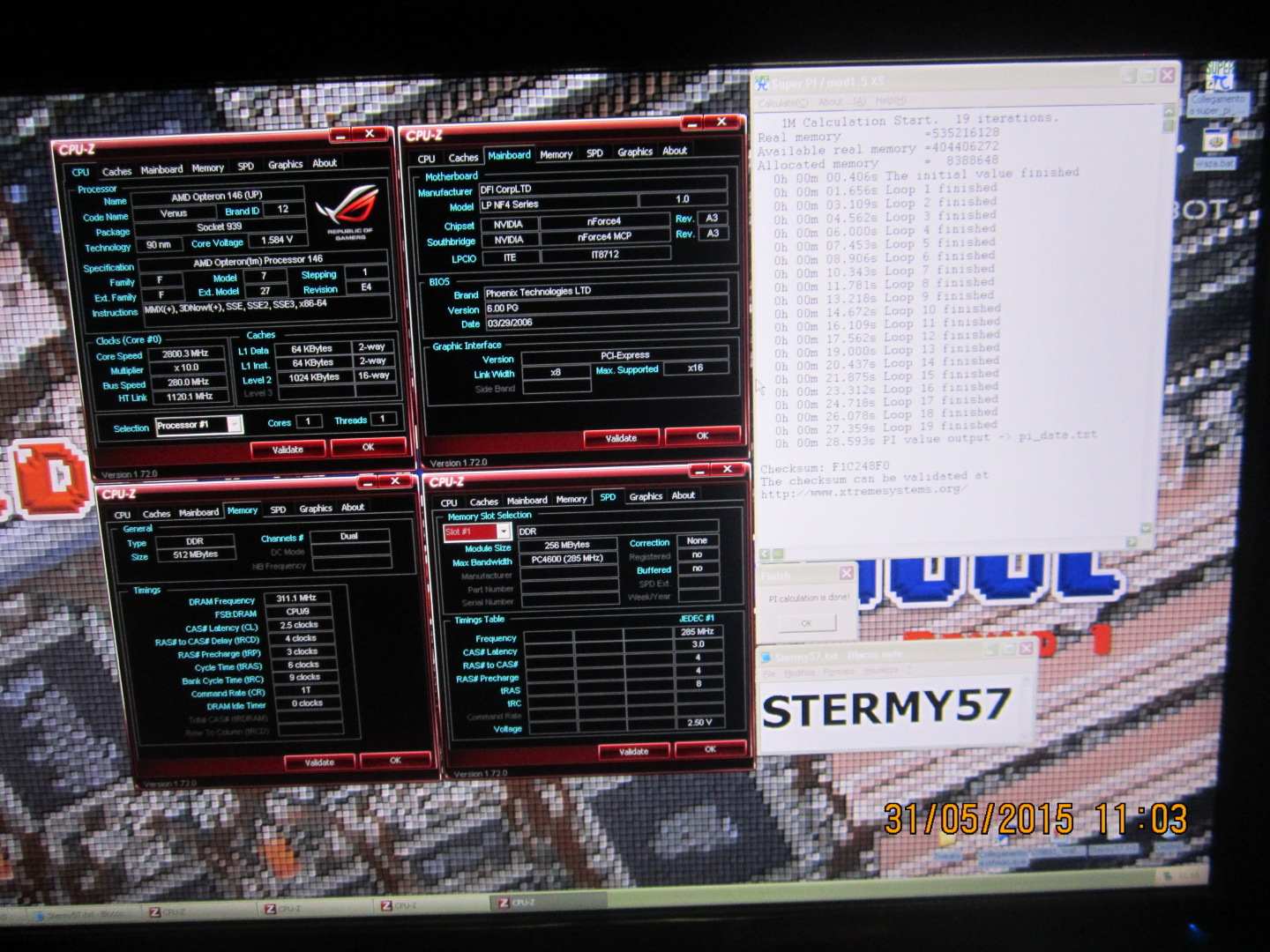Switch to About tab in CPU window
Image resolution: width=1270 pixels, height=952 pixels.
[x=325, y=163]
